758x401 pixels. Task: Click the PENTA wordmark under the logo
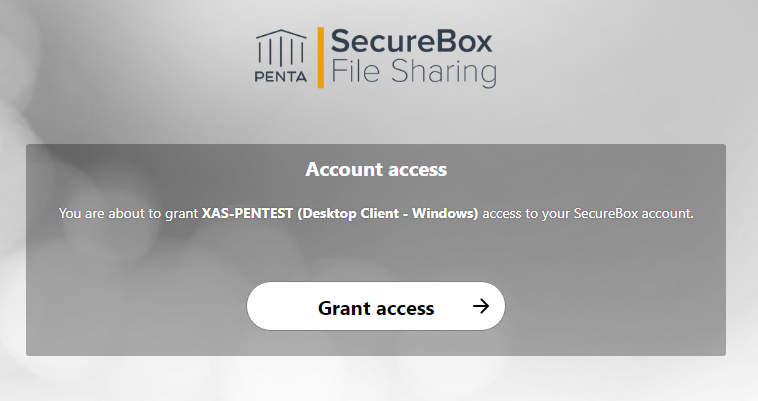pos(281,77)
